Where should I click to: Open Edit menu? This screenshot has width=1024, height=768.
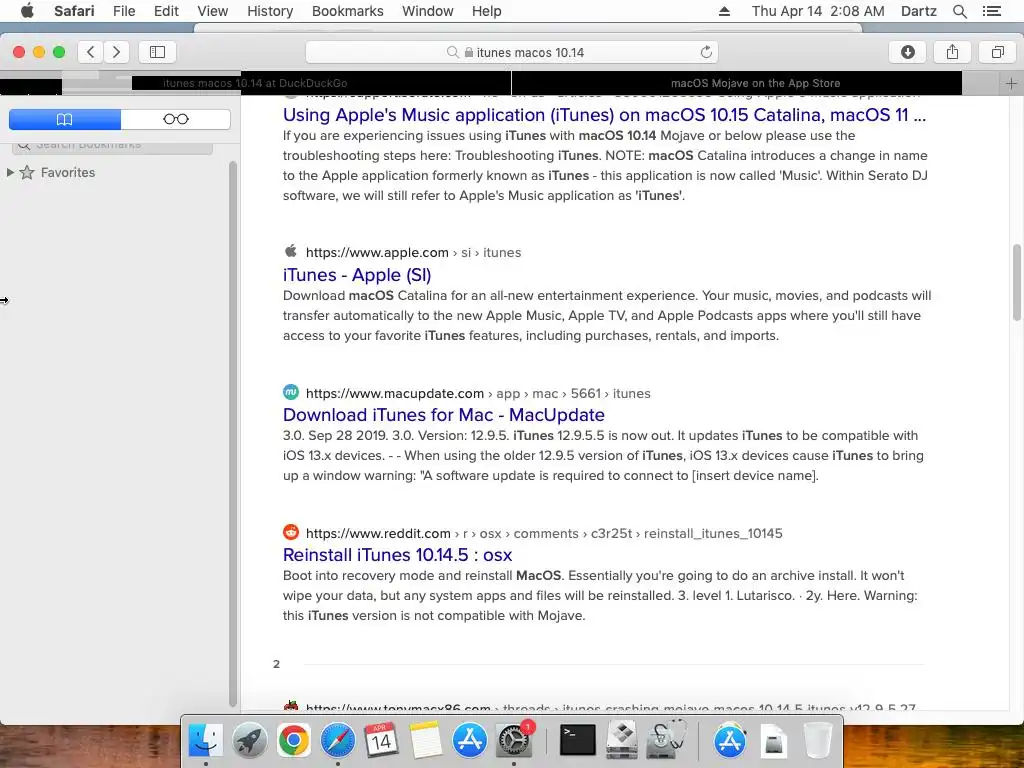(x=166, y=11)
